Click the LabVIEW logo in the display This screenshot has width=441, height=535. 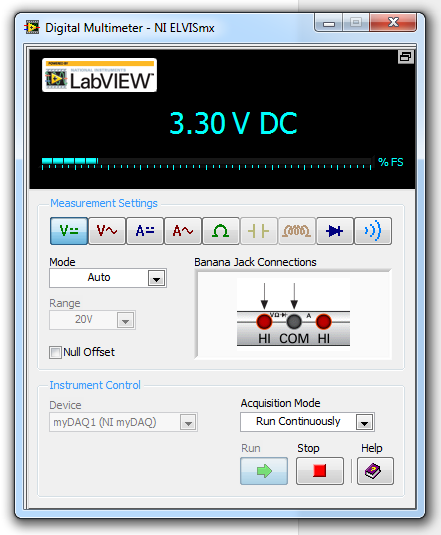click(99, 75)
